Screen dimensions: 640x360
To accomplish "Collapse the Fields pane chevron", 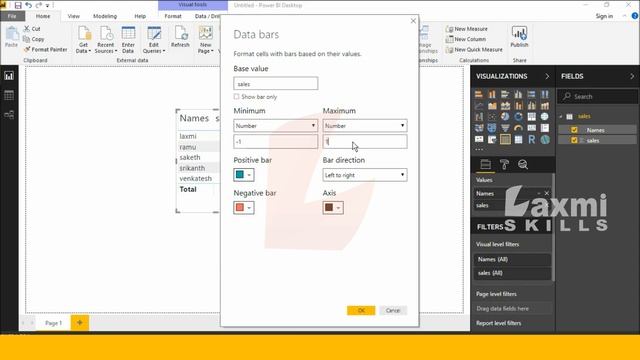I will 632,76.
